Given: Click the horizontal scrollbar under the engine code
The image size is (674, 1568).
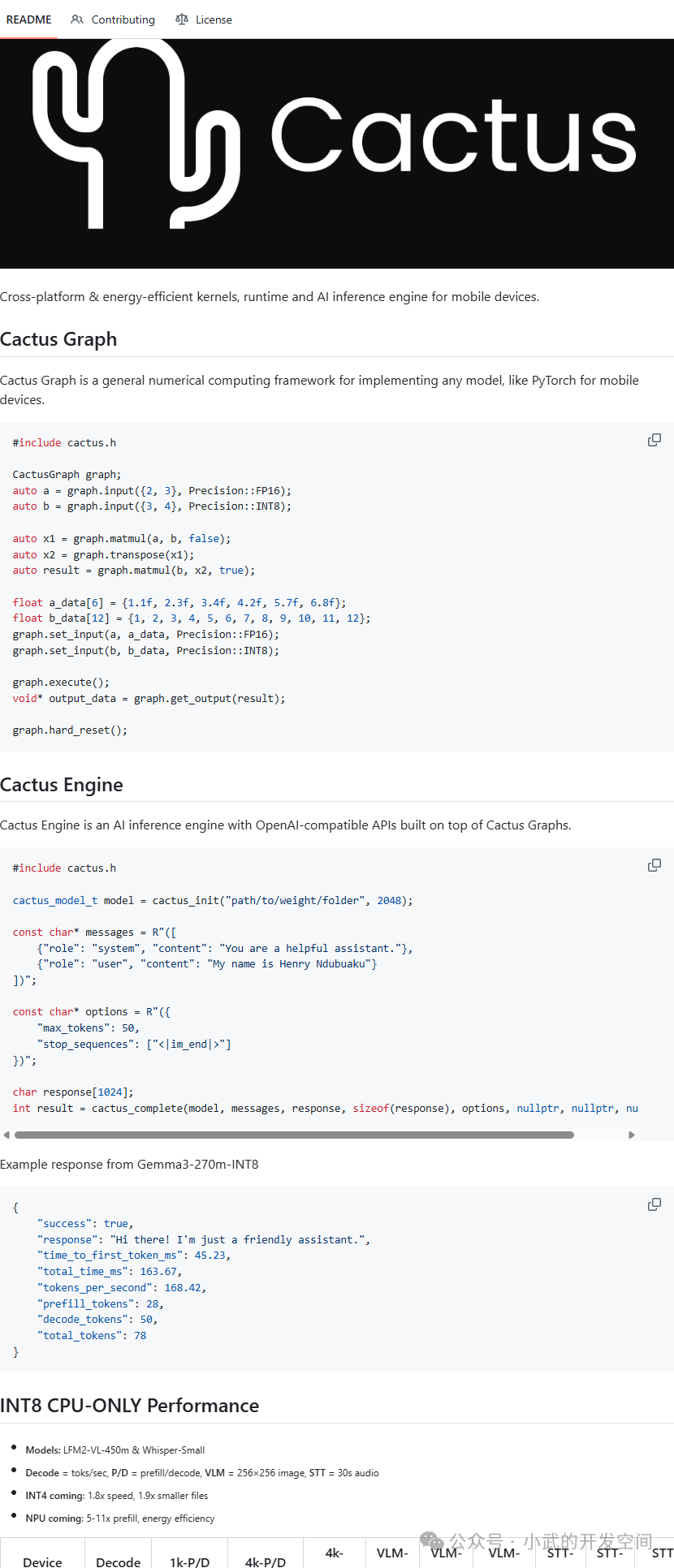Looking at the screenshot, I should tap(294, 1135).
